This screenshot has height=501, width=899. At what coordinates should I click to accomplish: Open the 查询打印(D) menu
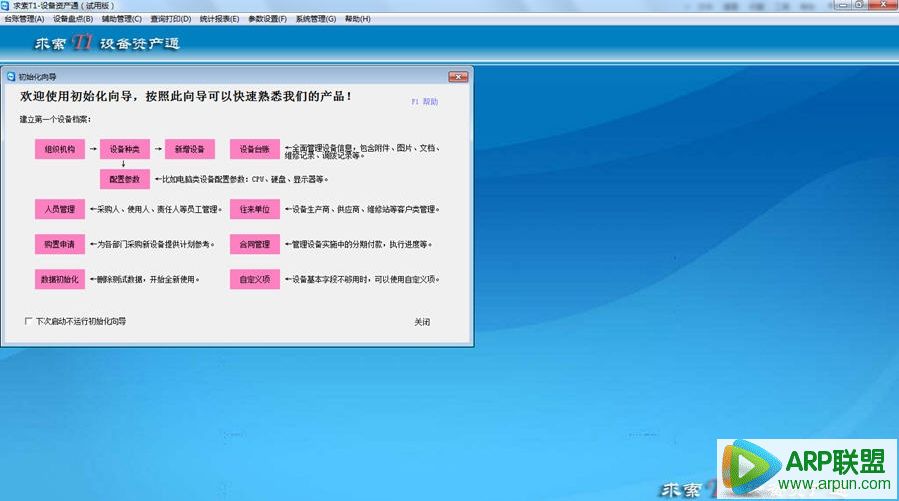[171, 19]
